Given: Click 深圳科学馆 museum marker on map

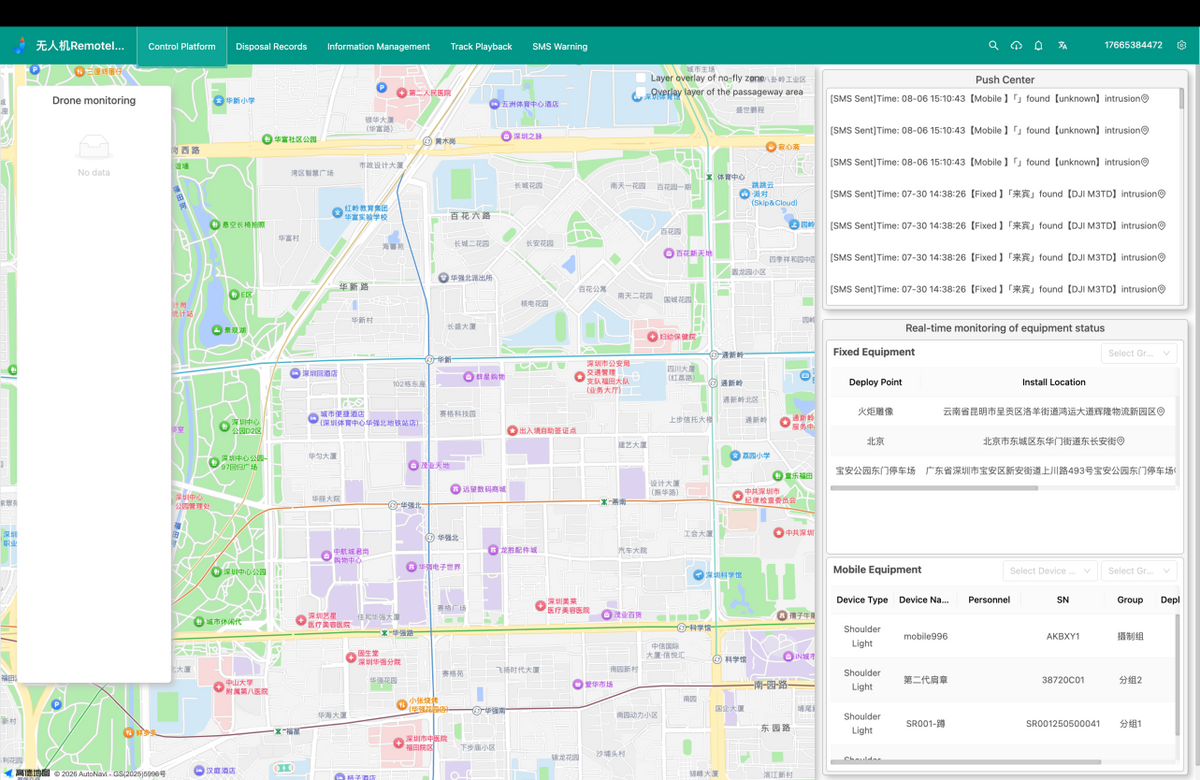Looking at the screenshot, I should coord(698,575).
